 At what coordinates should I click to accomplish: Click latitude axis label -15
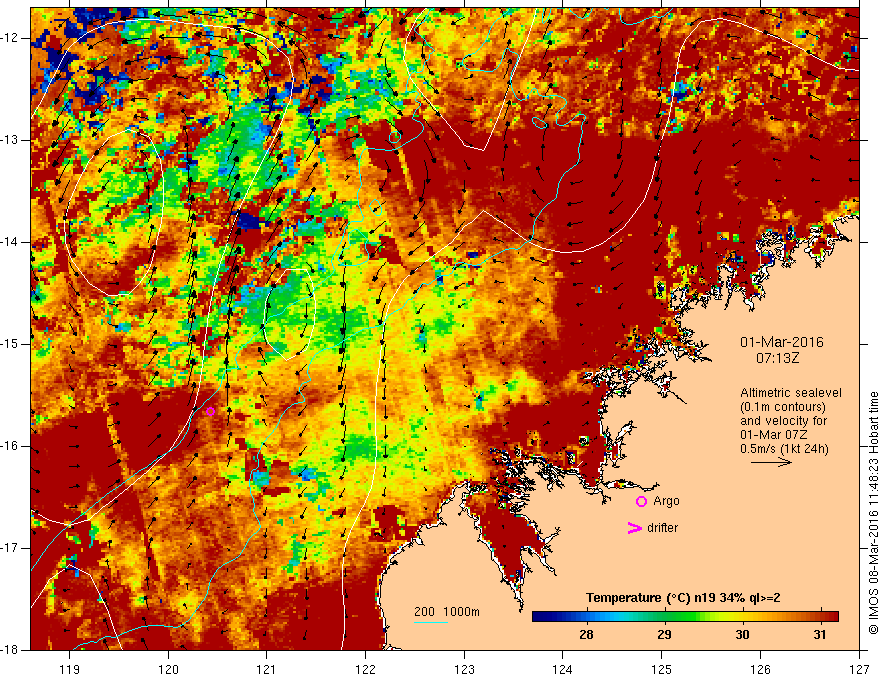(x=10, y=344)
